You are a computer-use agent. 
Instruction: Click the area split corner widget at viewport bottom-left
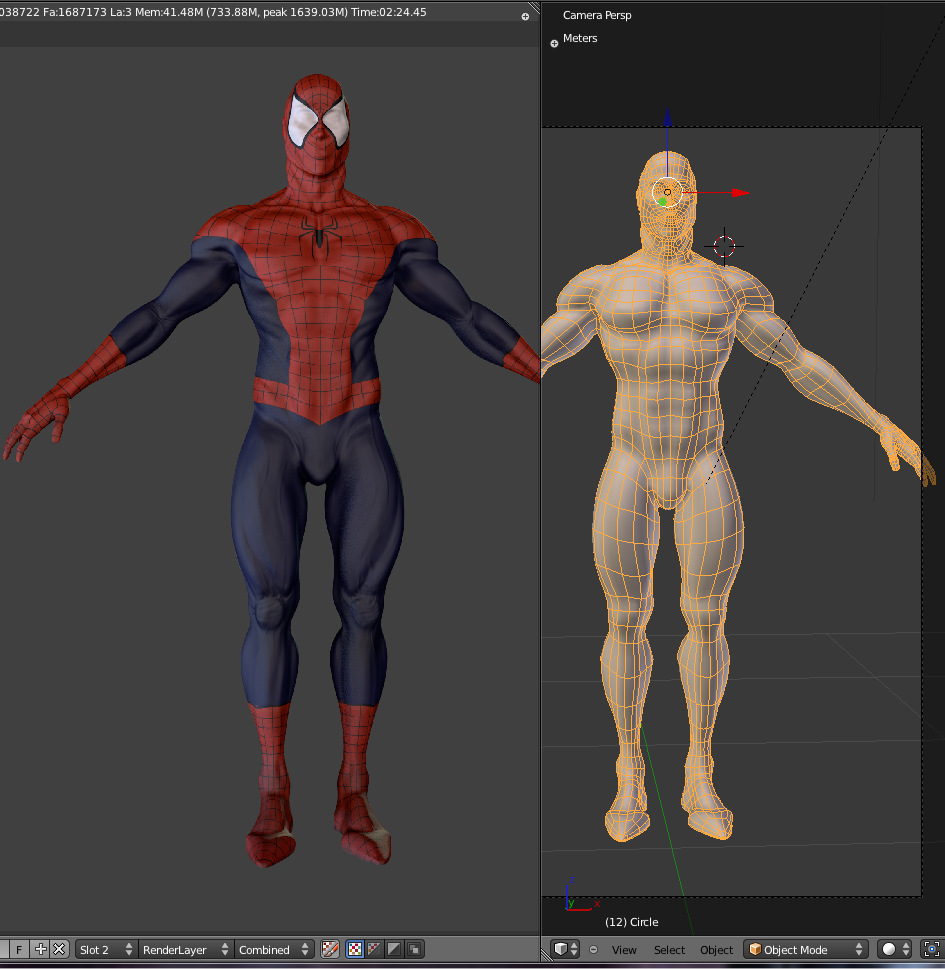[x=546, y=955]
